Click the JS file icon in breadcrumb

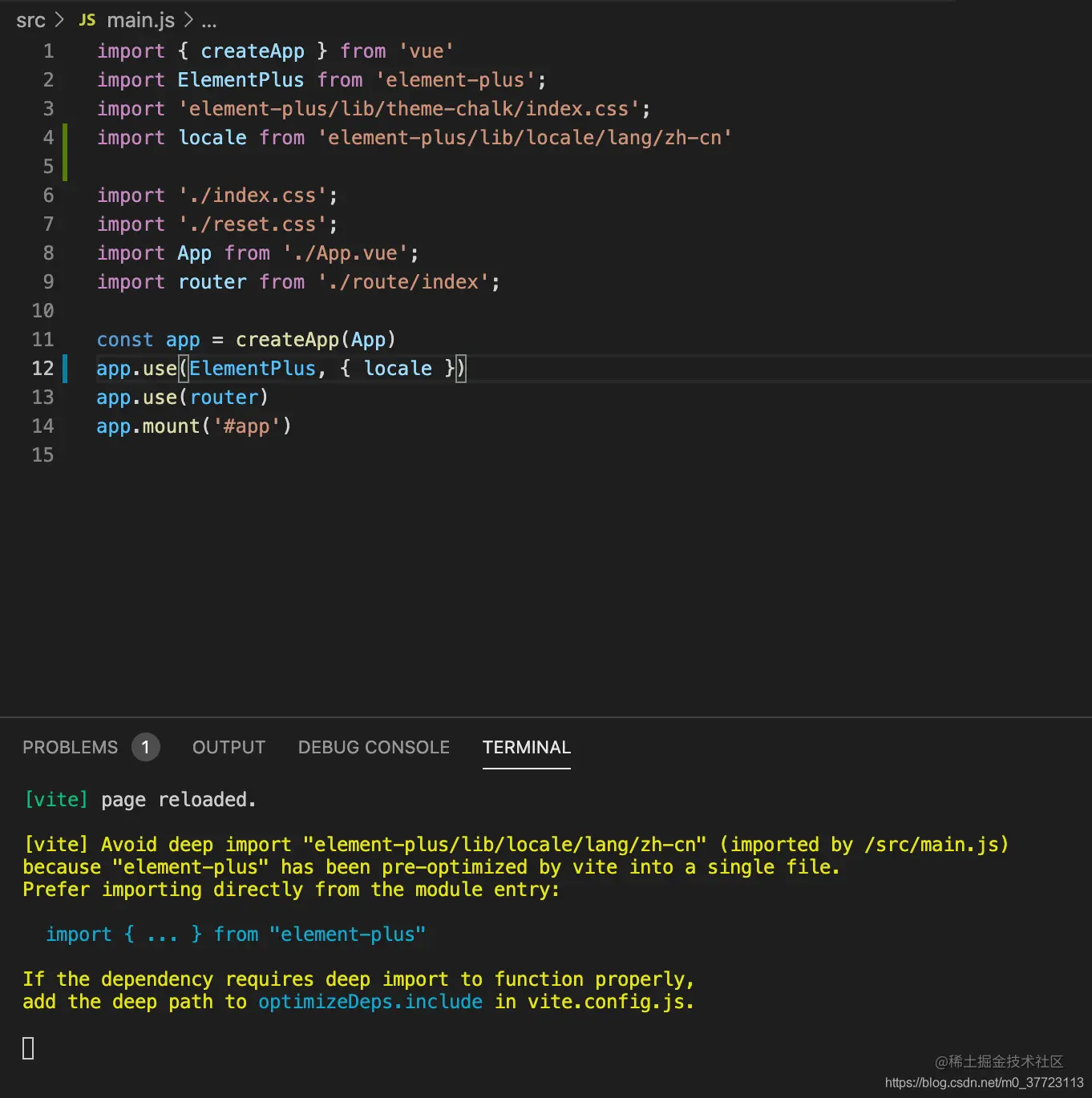87,20
